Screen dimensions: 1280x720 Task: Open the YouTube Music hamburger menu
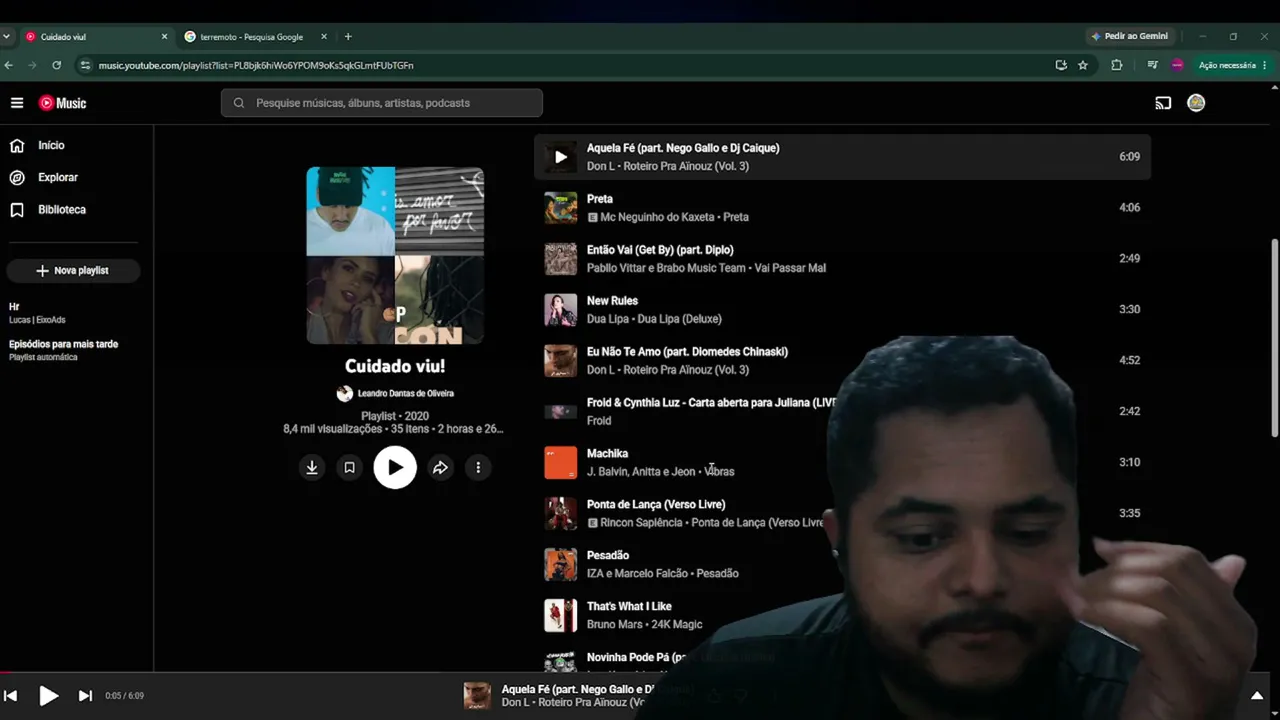(x=17, y=103)
